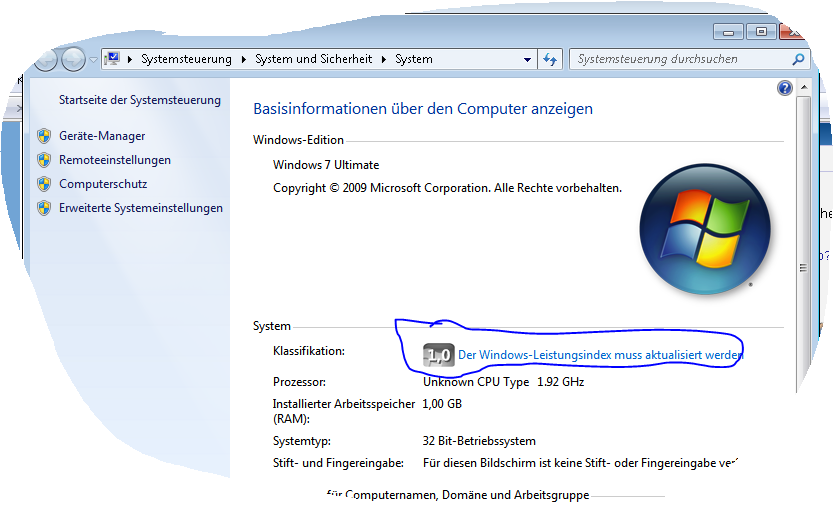The height and width of the screenshot is (511, 833).
Task: Click the search magnifier icon
Action: (x=798, y=59)
